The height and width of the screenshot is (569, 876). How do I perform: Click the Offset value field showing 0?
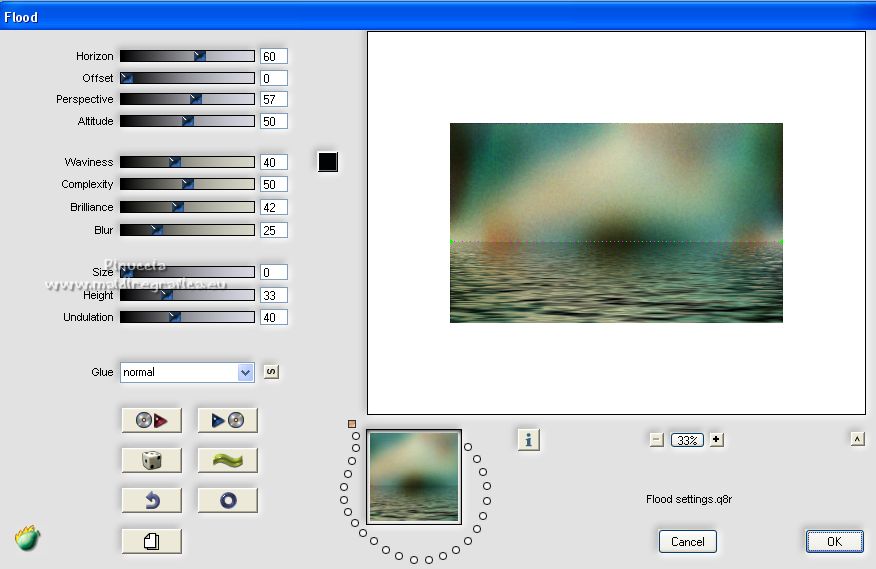pos(274,78)
